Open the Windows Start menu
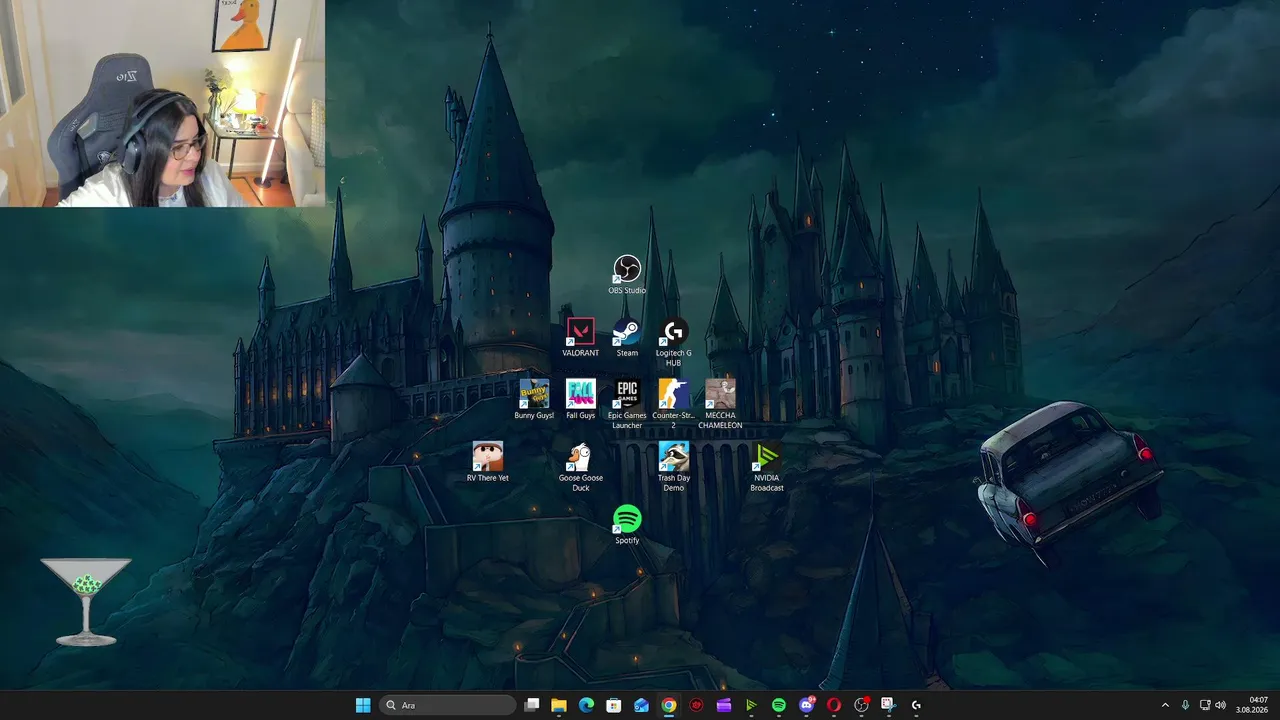This screenshot has height=720, width=1280. (x=363, y=705)
